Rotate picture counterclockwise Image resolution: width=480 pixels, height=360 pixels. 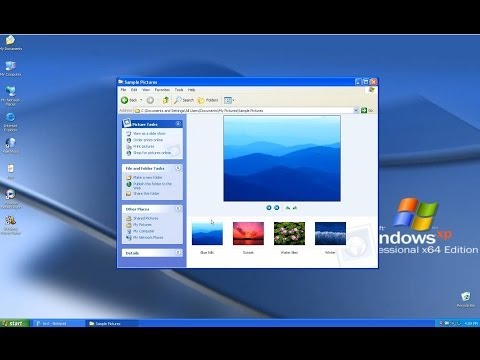(295, 208)
